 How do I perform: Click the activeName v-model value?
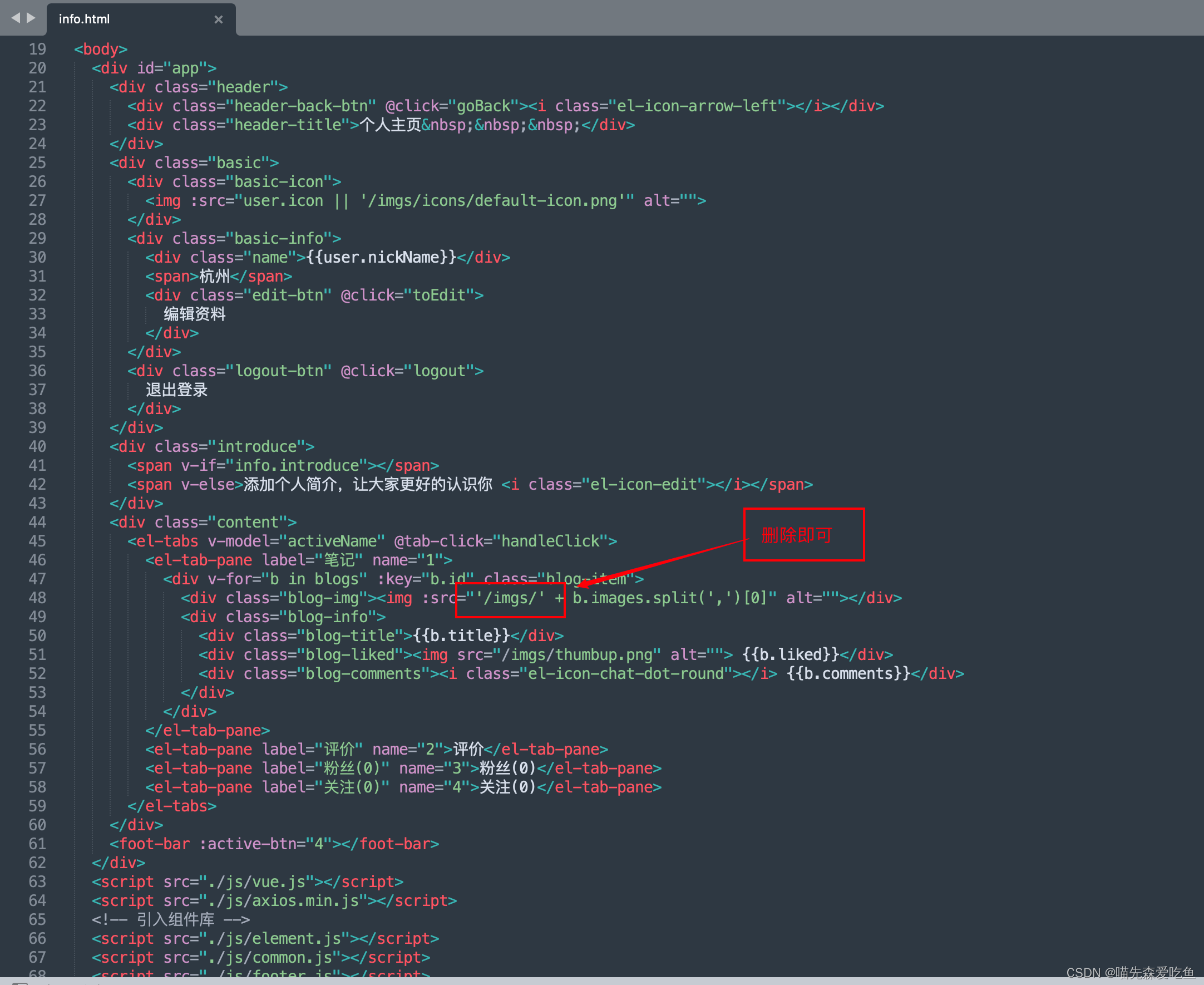pyautogui.click(x=332, y=541)
